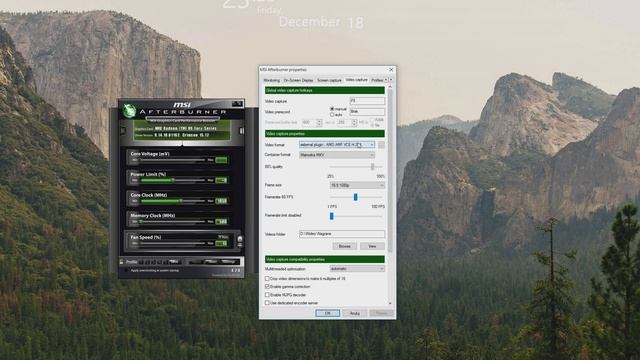This screenshot has height=360, width=640.
Task: Click the cancel button next to OK
Action: 355,313
